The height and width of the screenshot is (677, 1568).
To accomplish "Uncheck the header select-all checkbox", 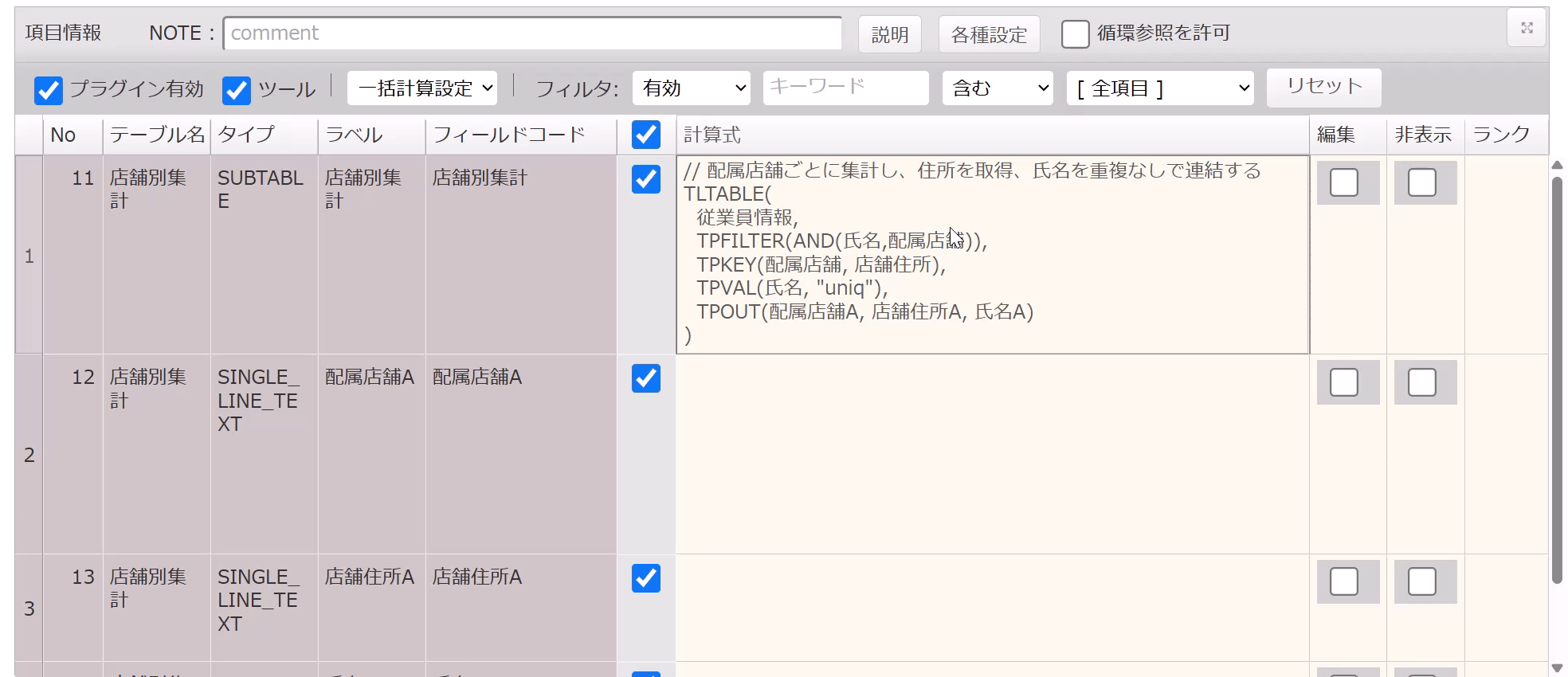I will [x=645, y=135].
